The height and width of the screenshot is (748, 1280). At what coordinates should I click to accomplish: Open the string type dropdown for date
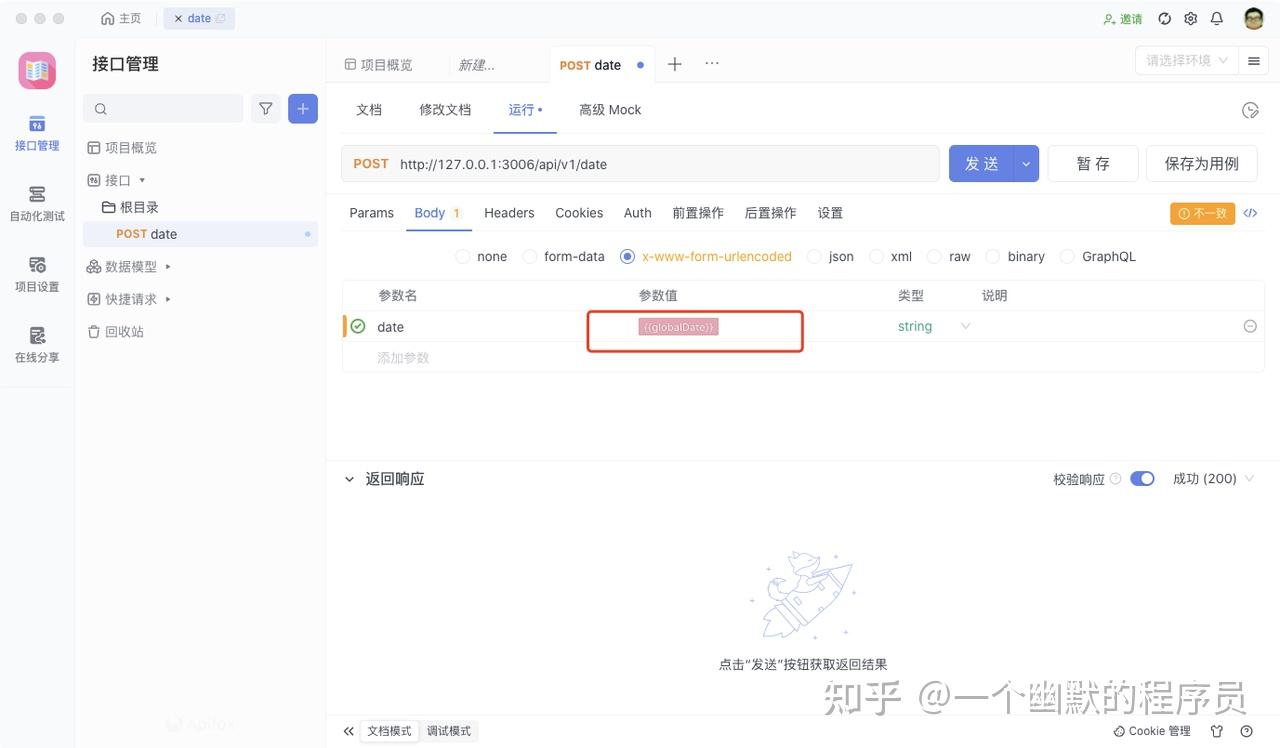pyautogui.click(x=963, y=326)
